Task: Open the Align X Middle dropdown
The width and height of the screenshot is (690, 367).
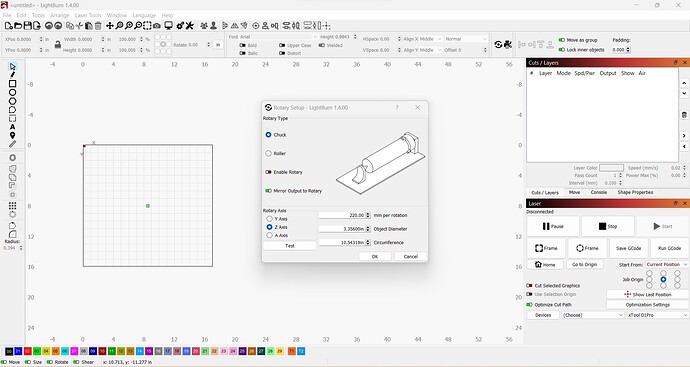Action: [x=422, y=39]
